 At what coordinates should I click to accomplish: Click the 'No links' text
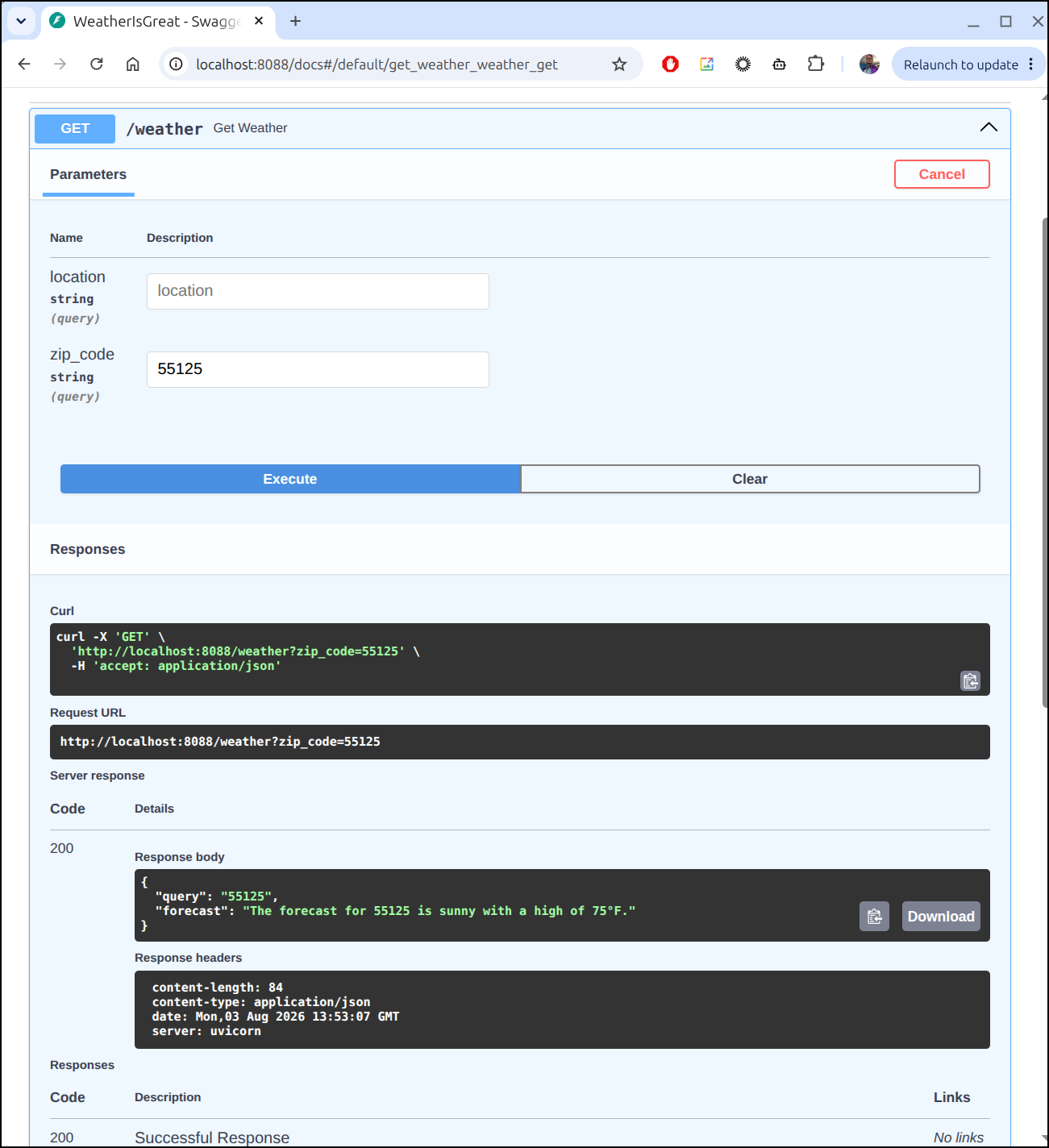tap(959, 1138)
